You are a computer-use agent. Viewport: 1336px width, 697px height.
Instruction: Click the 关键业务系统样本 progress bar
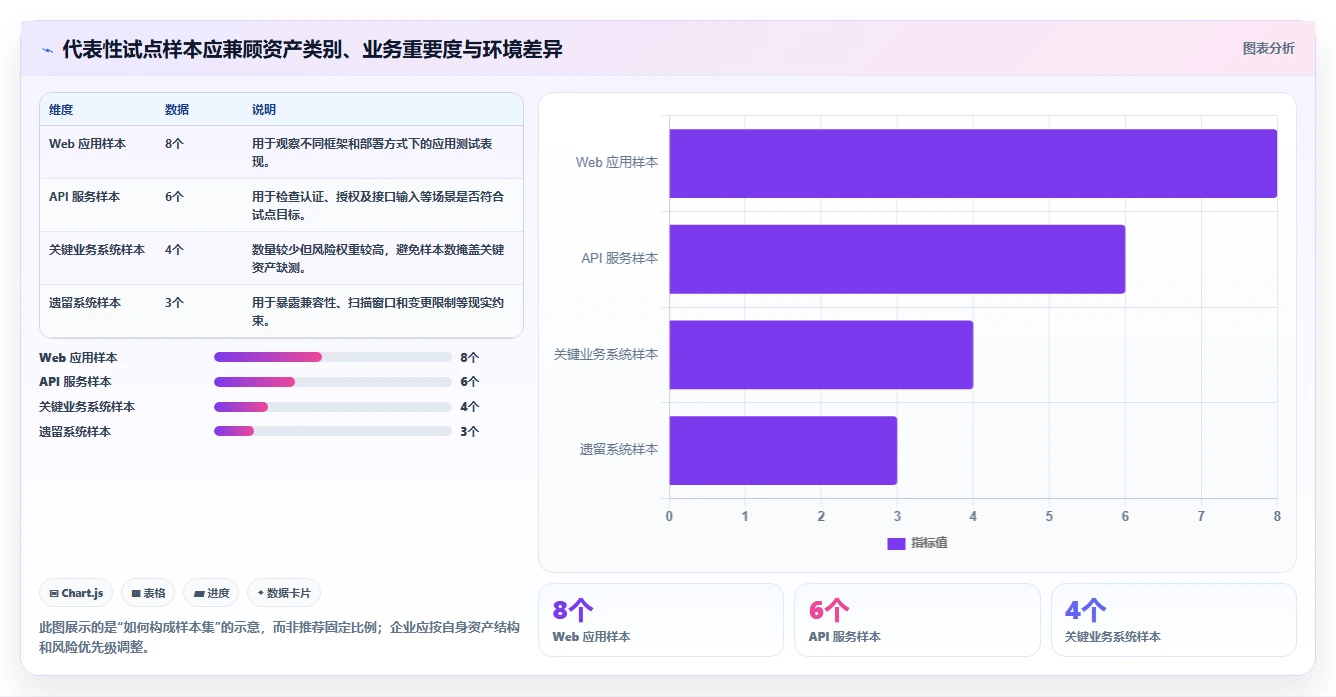333,407
